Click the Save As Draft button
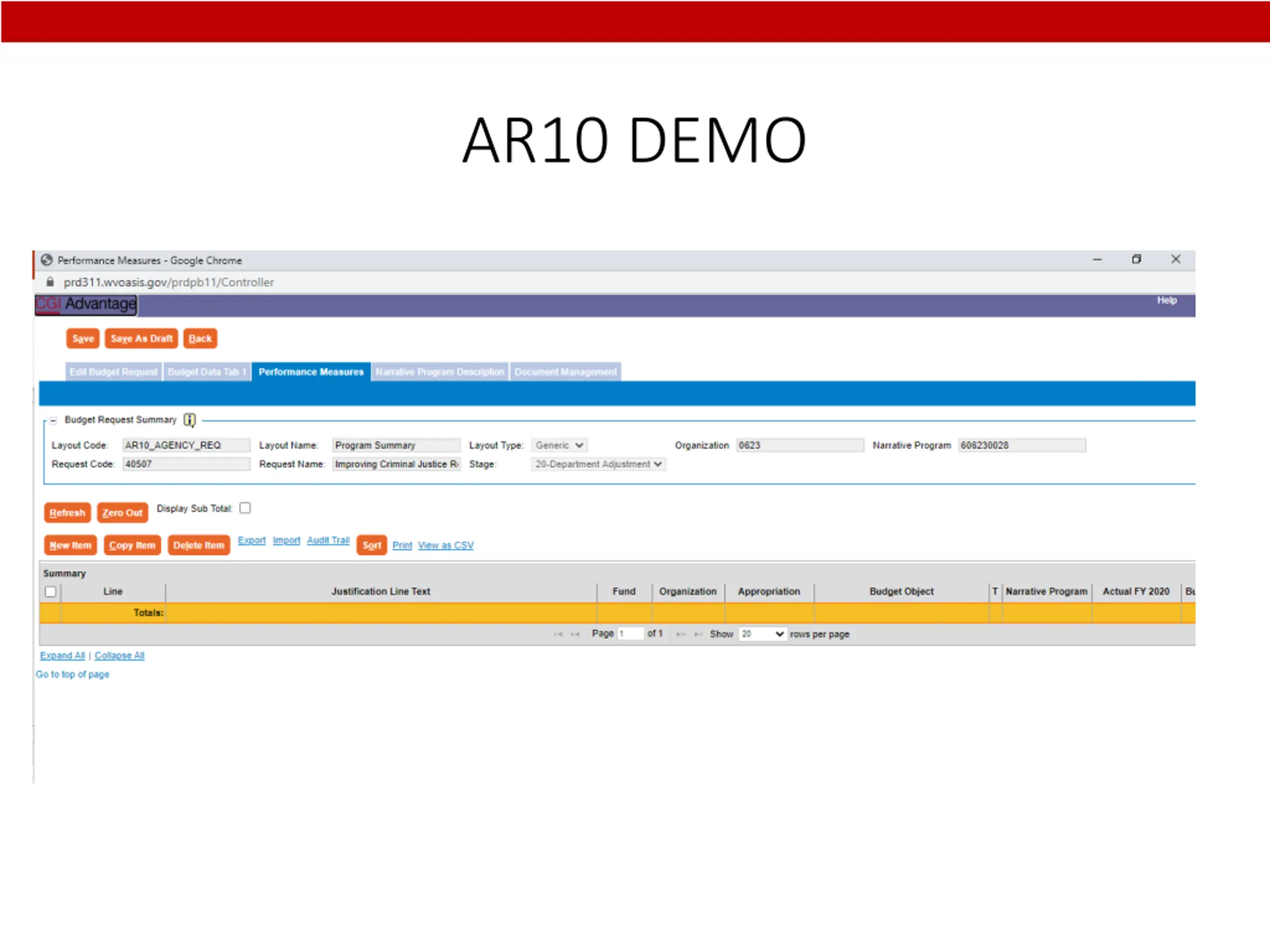This screenshot has width=1270, height=952. coord(141,339)
